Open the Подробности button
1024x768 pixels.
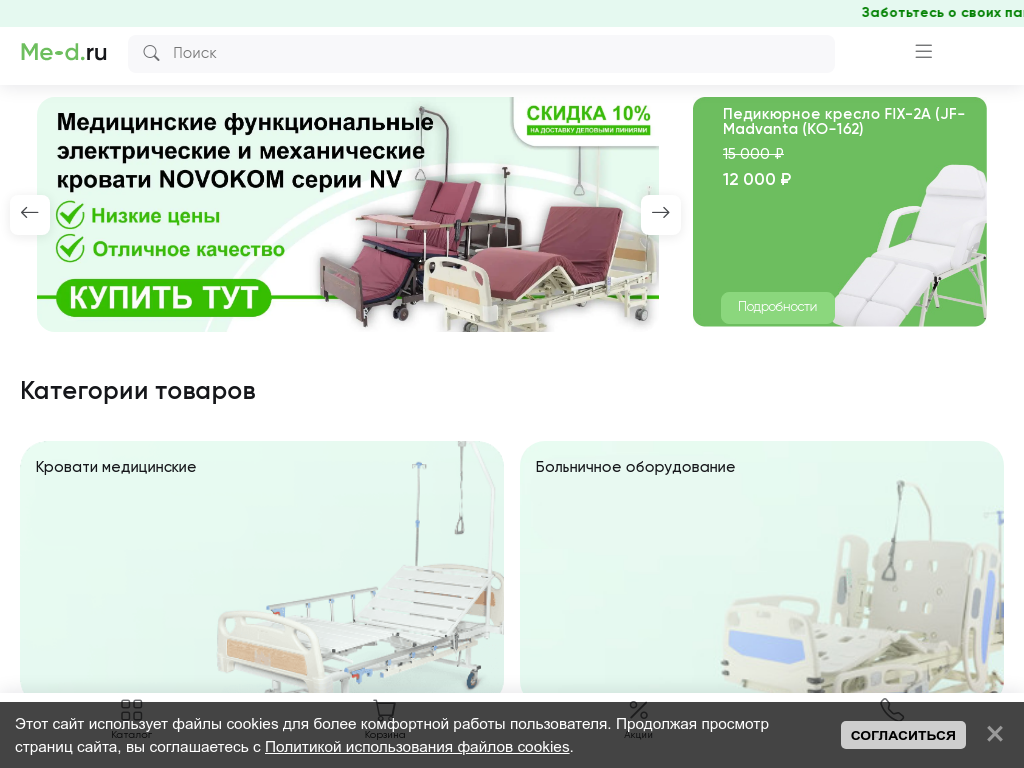777,307
